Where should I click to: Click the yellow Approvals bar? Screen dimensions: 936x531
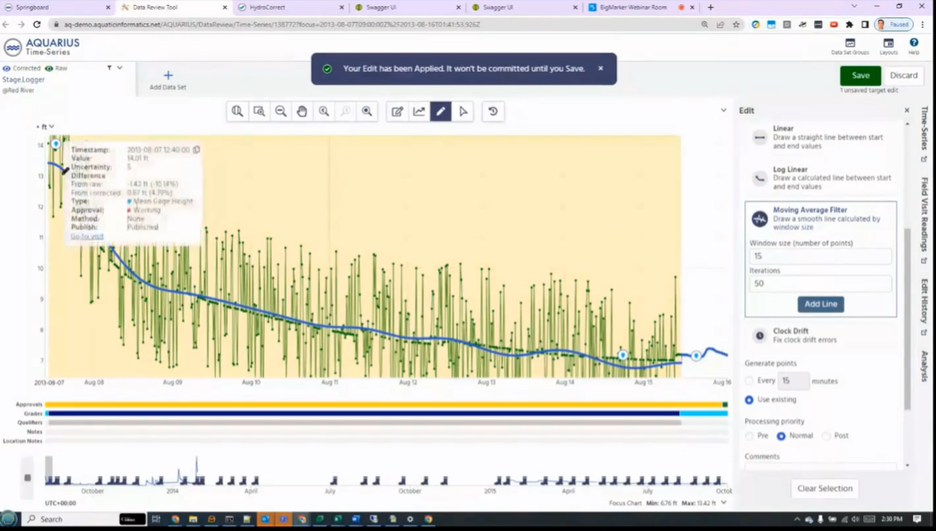(384, 405)
